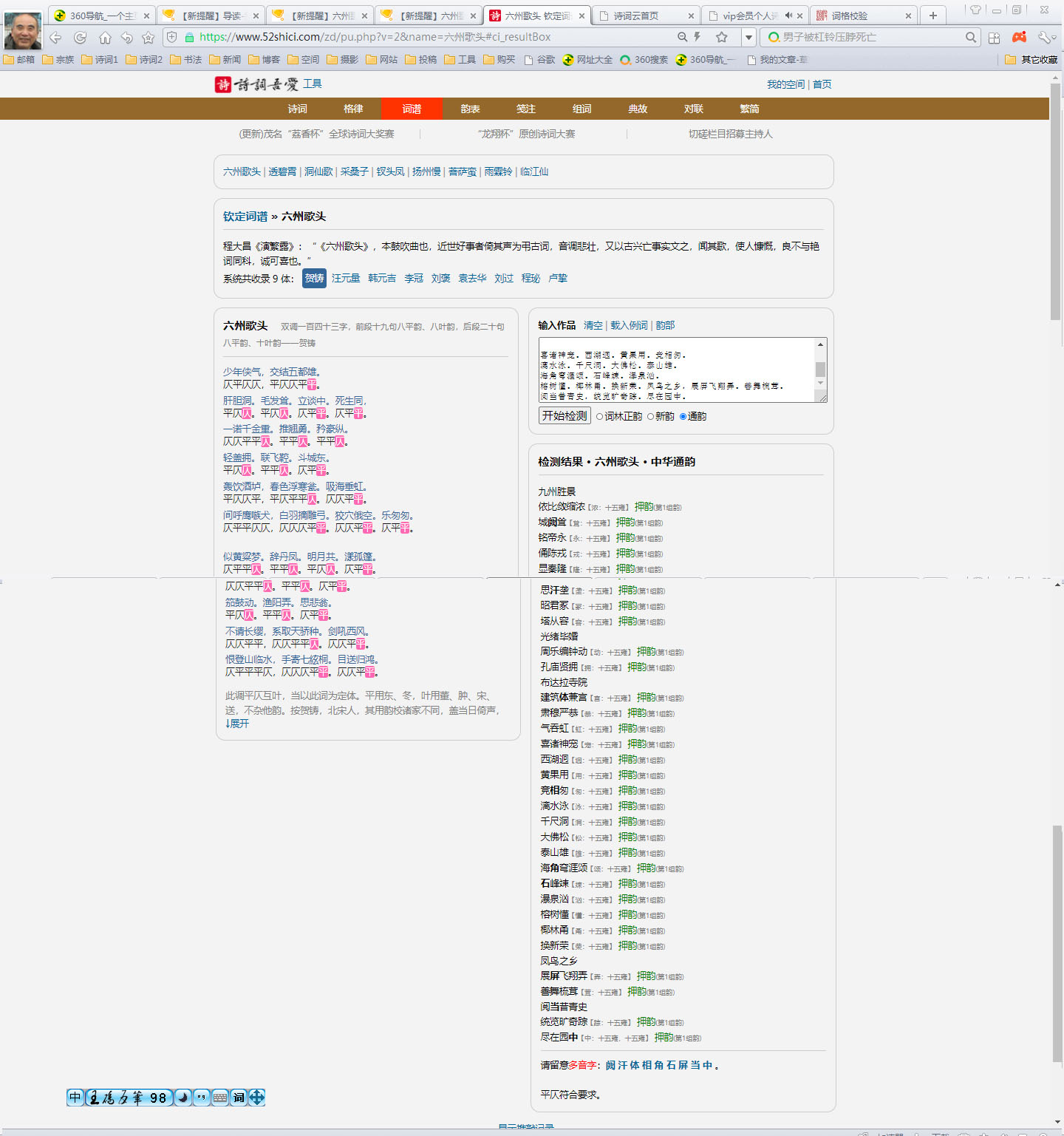Select the 新韵 radio option
This screenshot has height=1136, width=1064.
[650, 417]
